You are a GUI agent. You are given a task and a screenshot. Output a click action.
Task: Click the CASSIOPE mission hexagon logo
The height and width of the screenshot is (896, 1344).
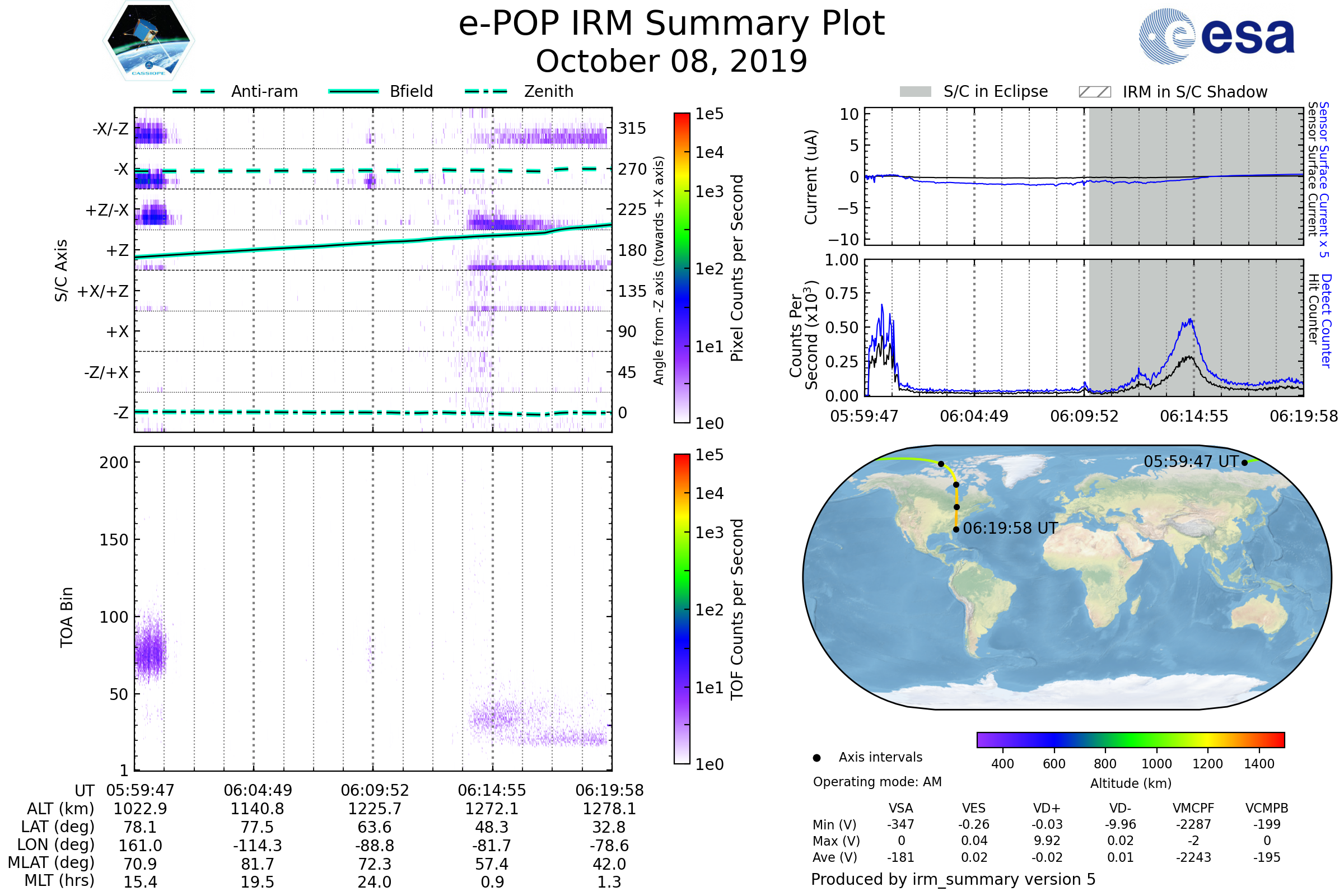tap(148, 41)
